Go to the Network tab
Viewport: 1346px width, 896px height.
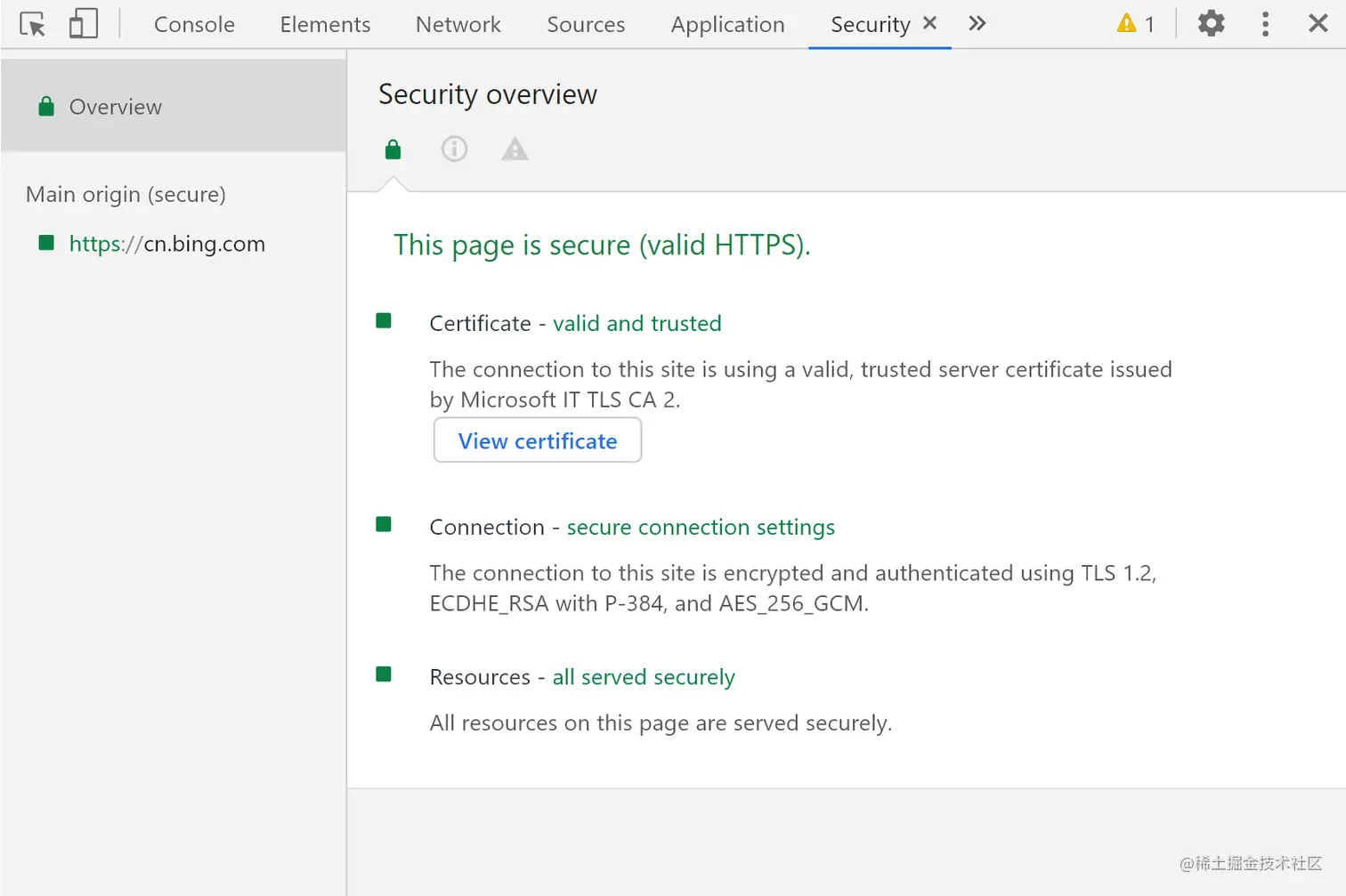(458, 25)
